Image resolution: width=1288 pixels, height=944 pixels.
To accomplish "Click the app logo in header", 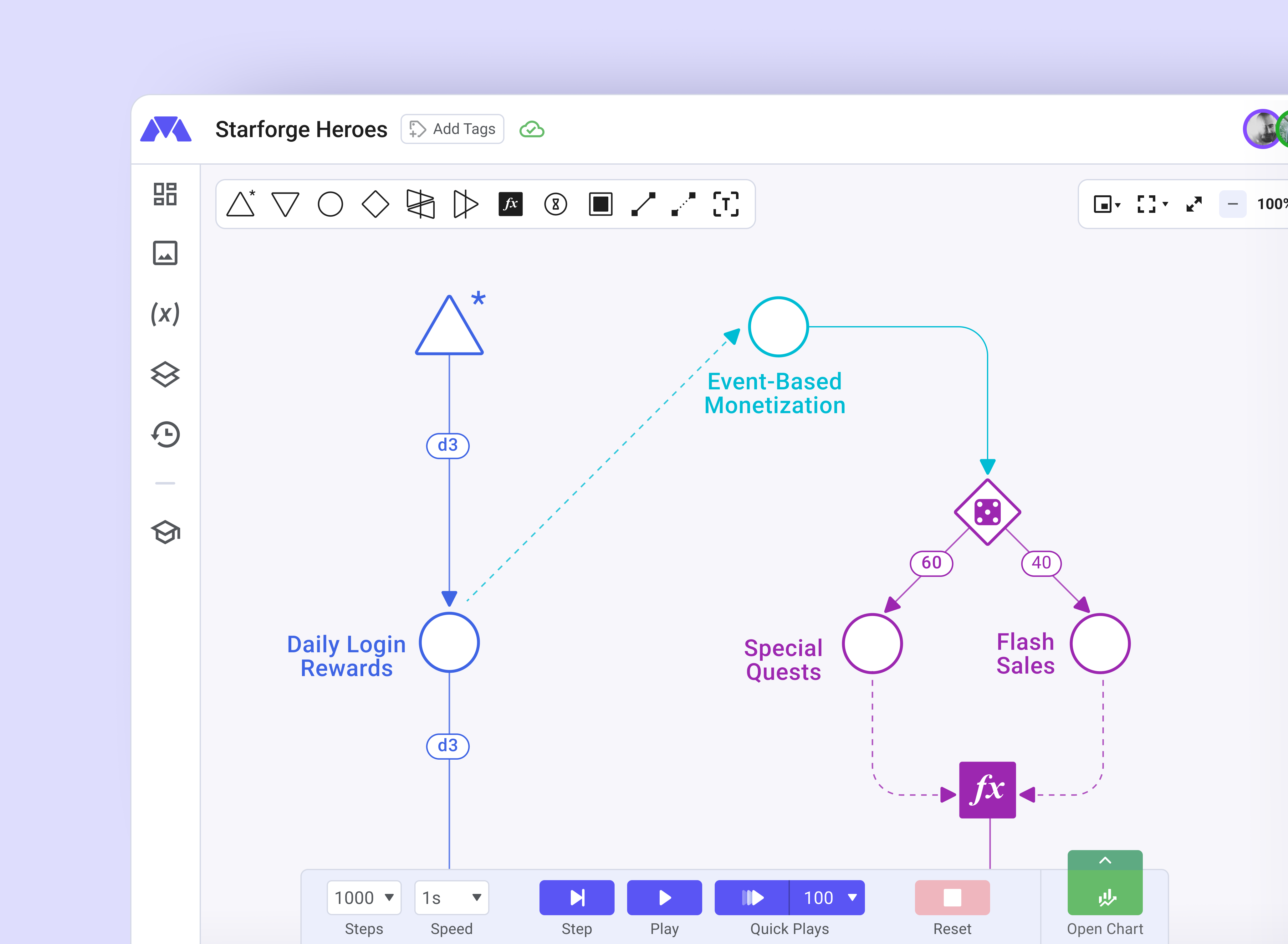I will pyautogui.click(x=166, y=129).
